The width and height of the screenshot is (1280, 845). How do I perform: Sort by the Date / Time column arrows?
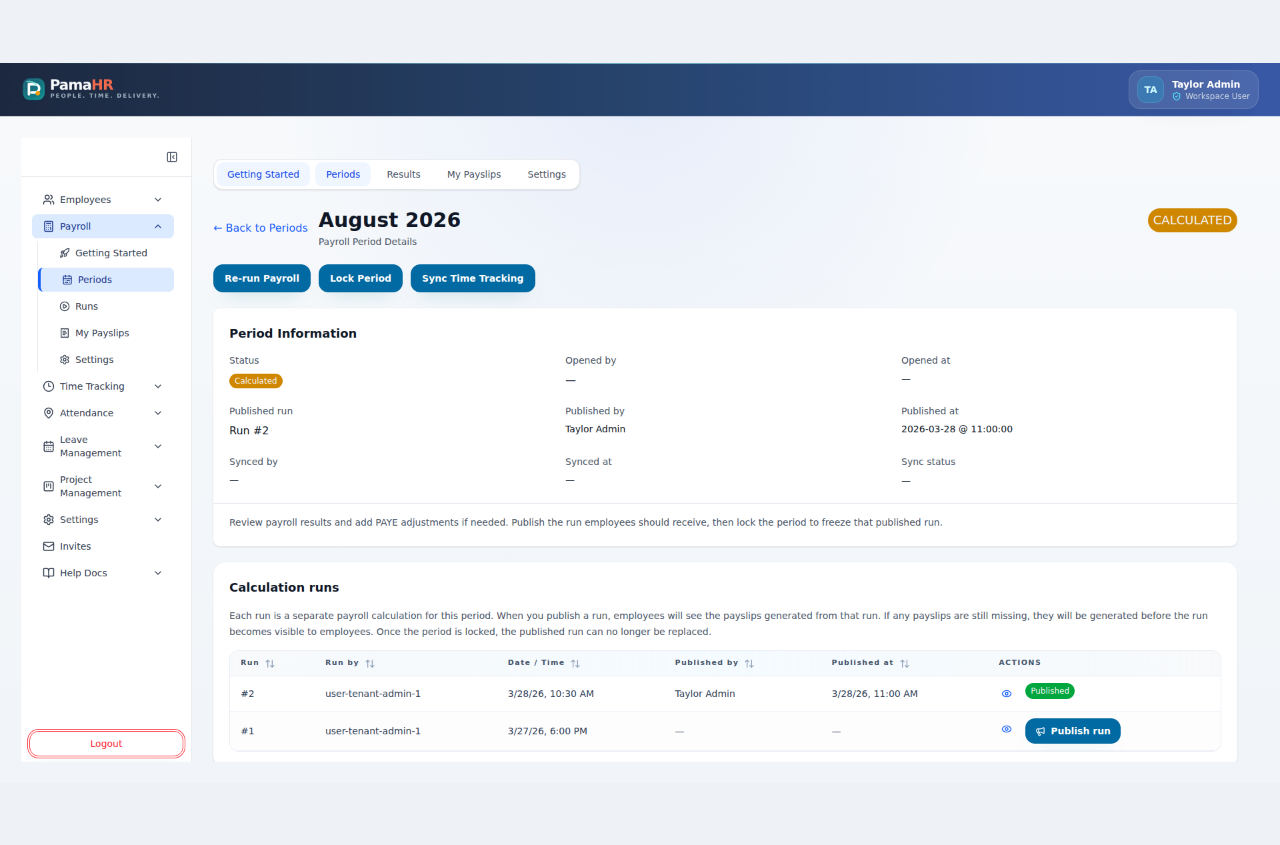575,663
